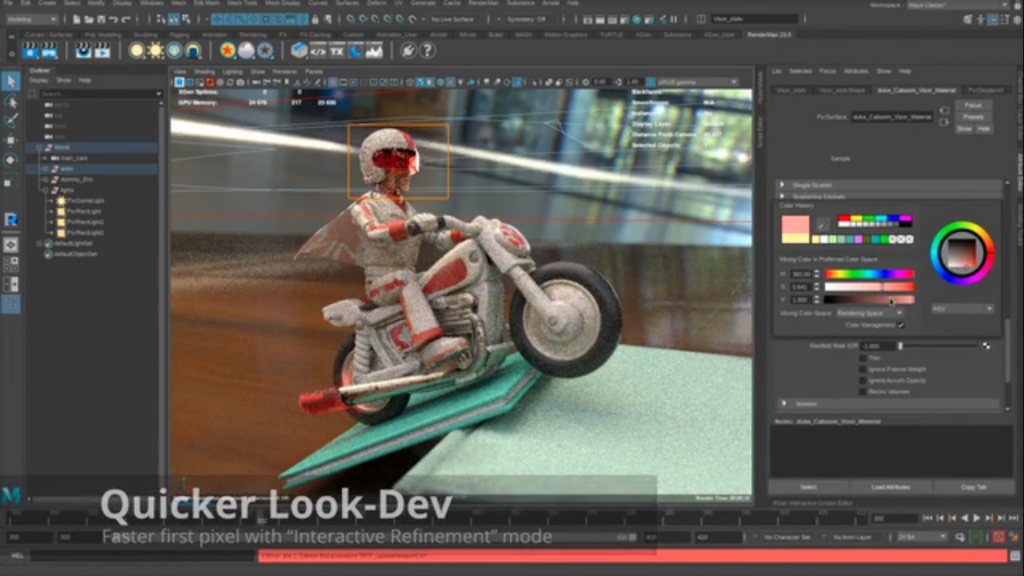The width and height of the screenshot is (1024, 576).
Task: Toggle the Thin checkbox
Action: (x=863, y=358)
